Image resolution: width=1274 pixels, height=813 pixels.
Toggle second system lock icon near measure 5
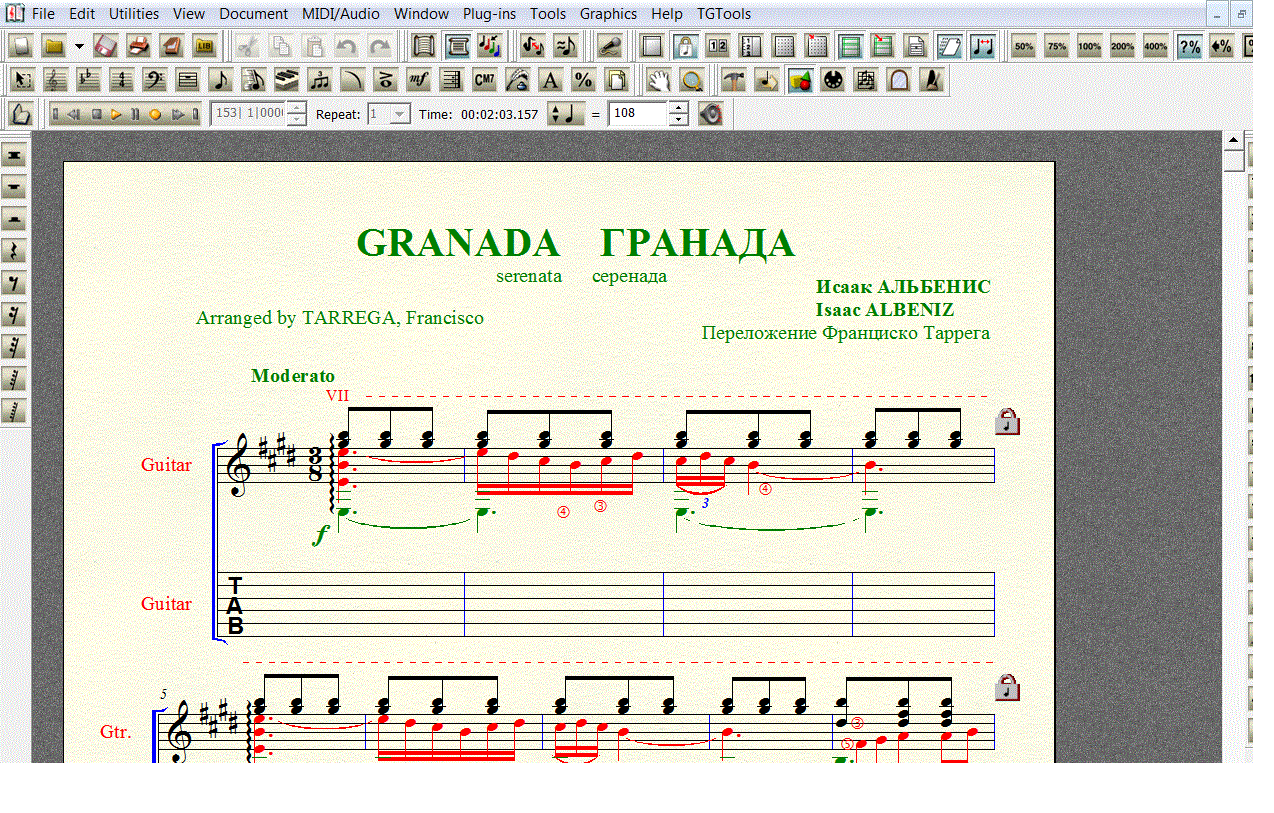point(1008,688)
